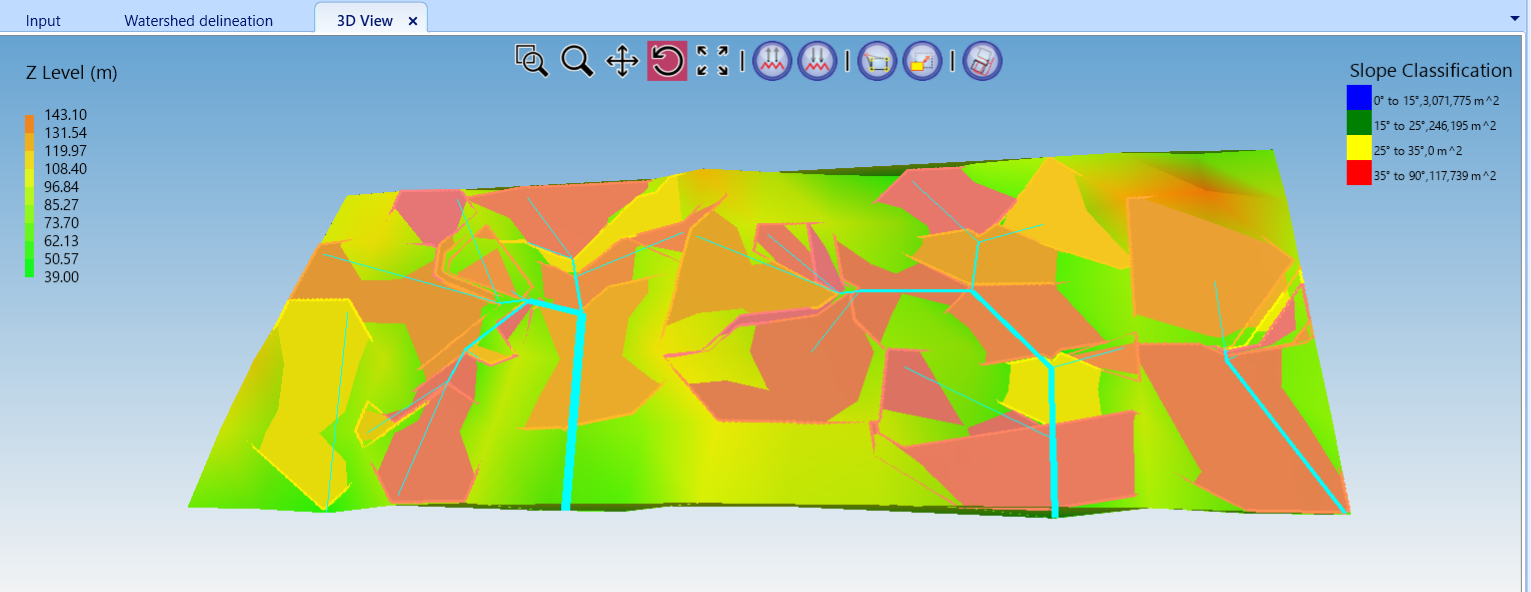Click the Z Level color gradient bar
The height and width of the screenshot is (592, 1531).
[x=30, y=195]
